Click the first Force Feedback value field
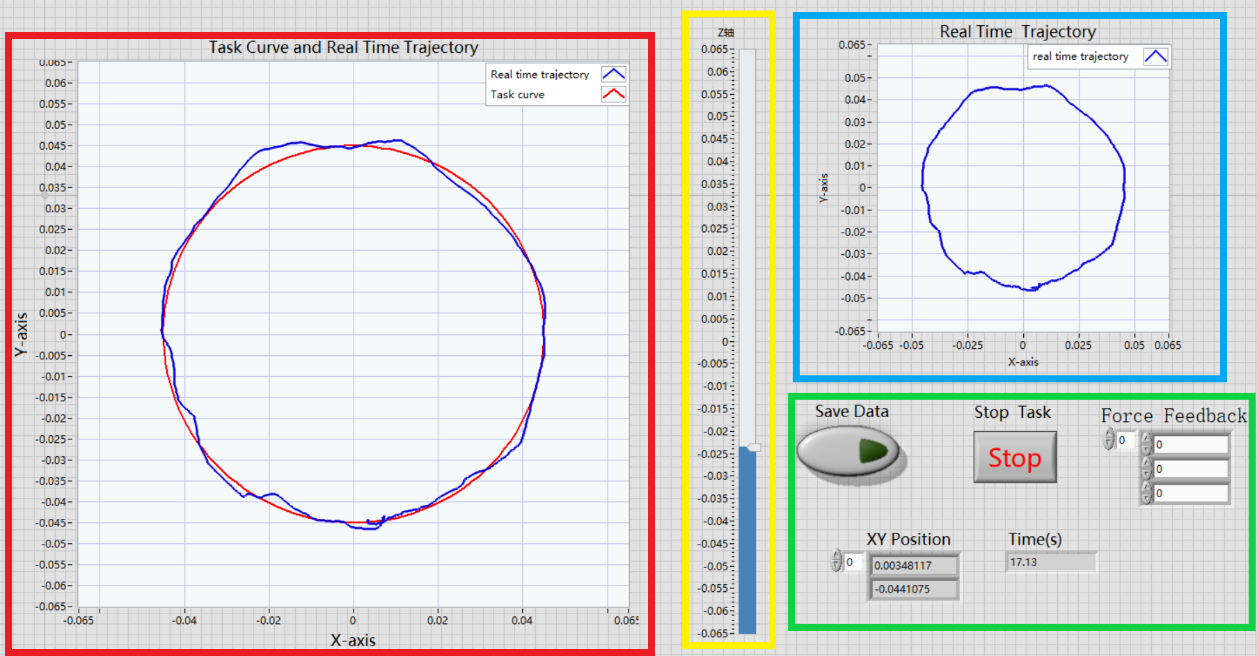The width and height of the screenshot is (1257, 656). [x=1190, y=445]
